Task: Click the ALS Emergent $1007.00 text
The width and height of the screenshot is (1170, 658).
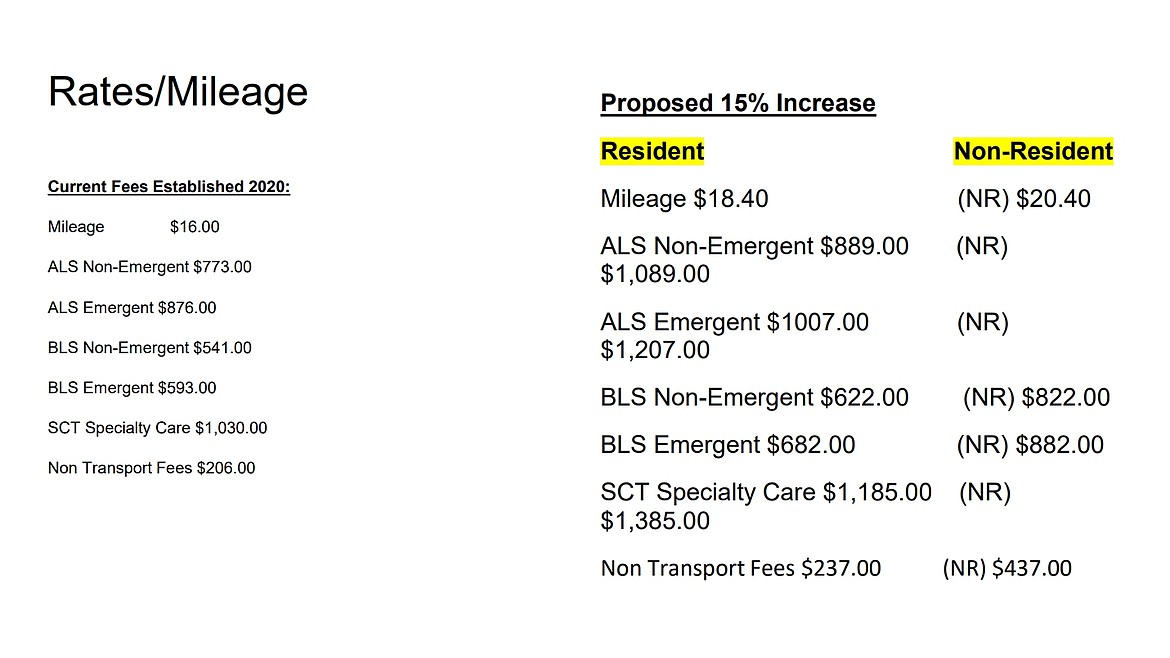Action: coord(734,322)
